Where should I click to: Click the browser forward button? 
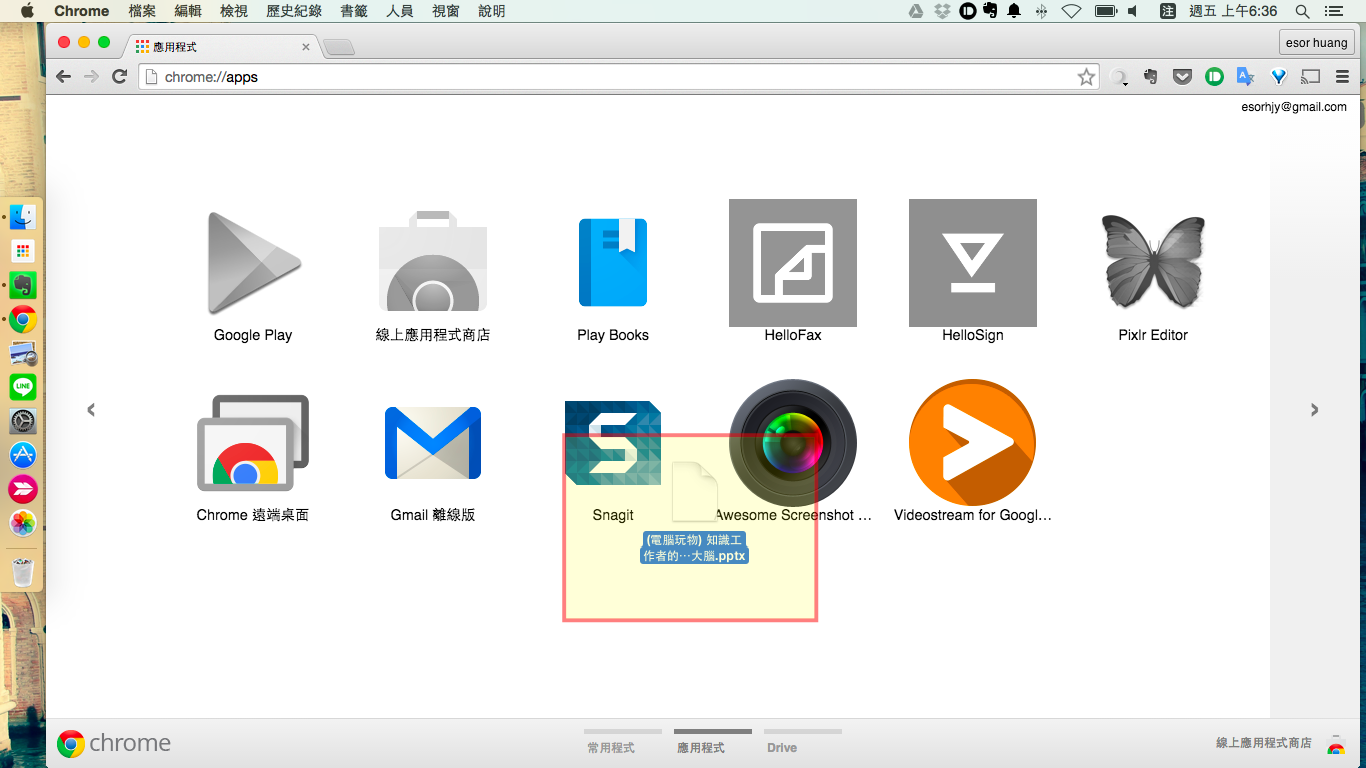coord(91,77)
